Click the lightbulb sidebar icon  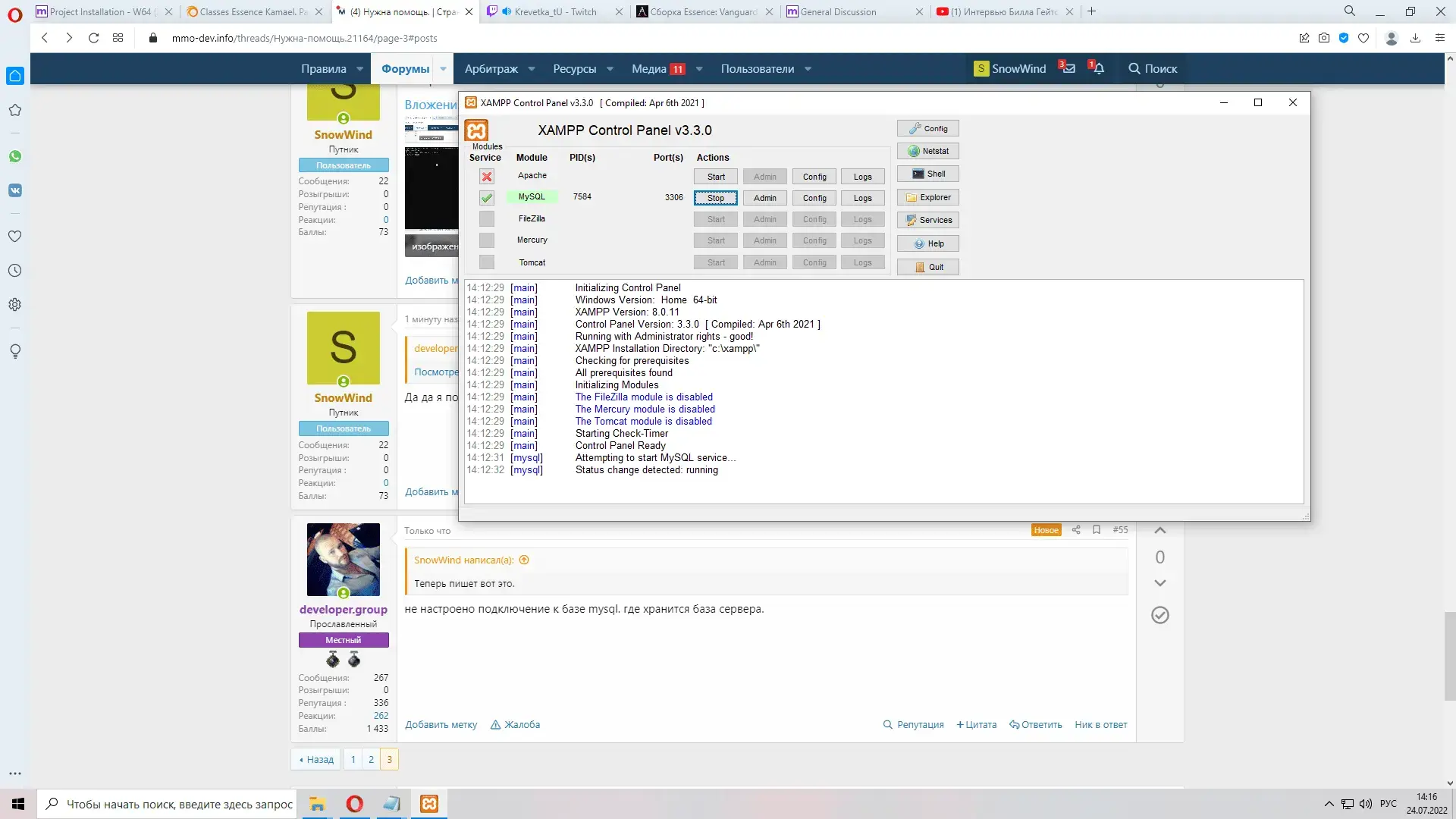point(15,352)
